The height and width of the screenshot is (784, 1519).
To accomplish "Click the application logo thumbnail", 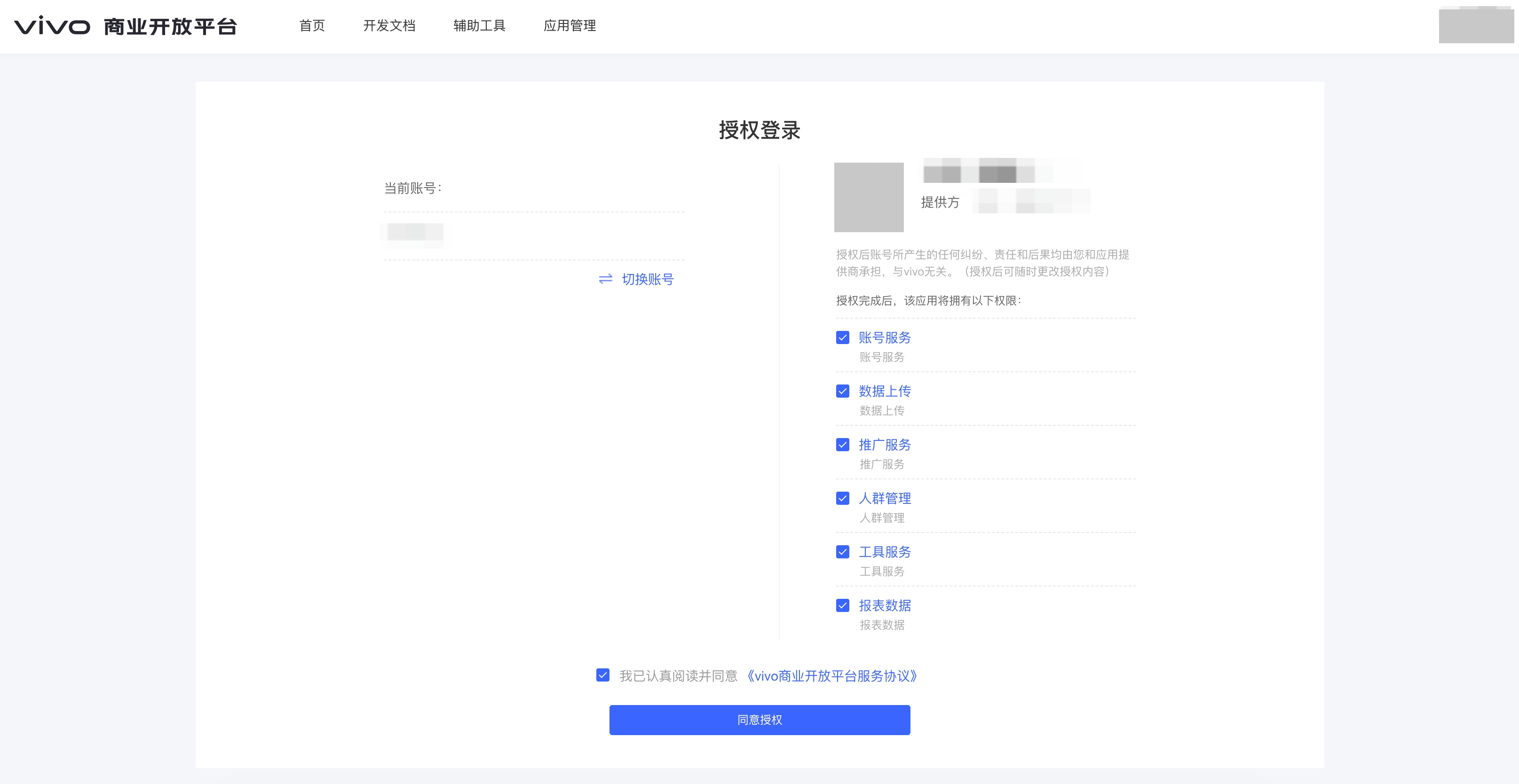I will click(869, 197).
